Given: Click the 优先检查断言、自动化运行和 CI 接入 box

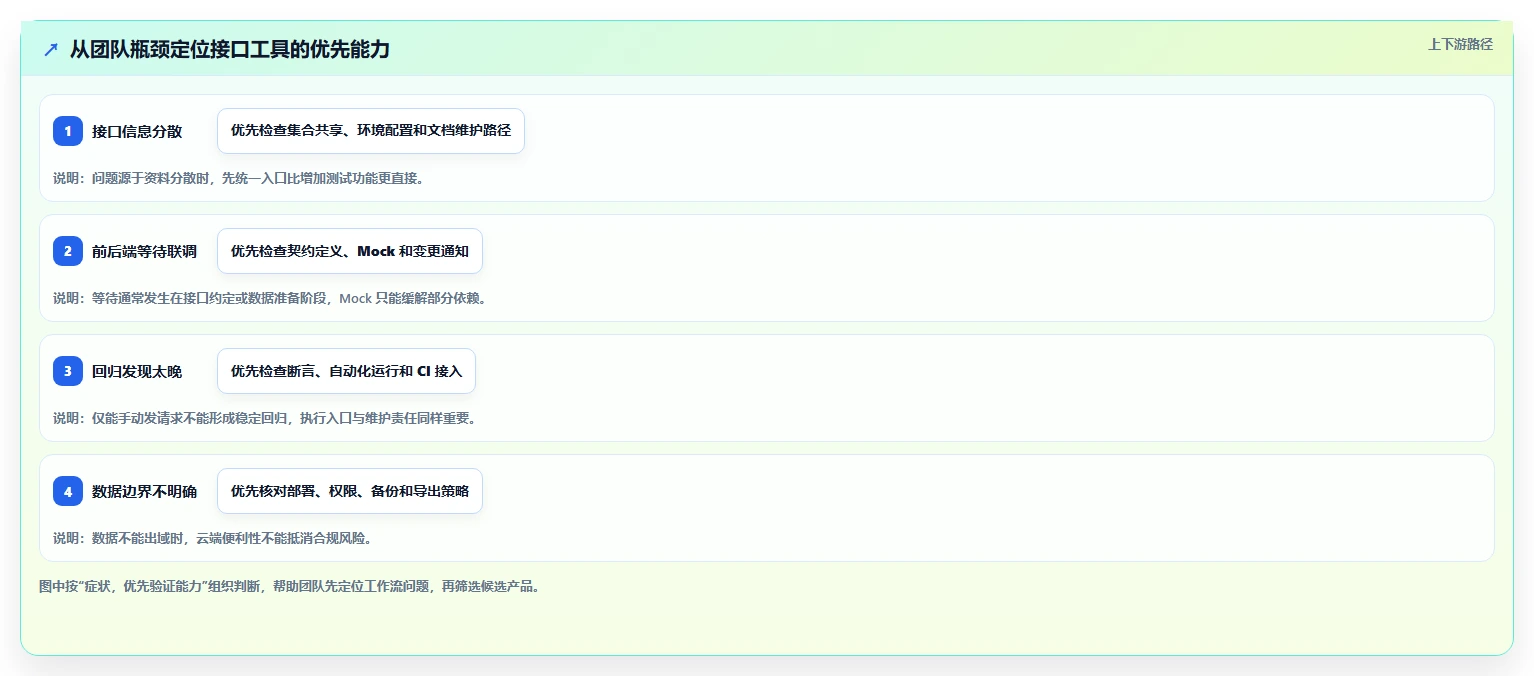Looking at the screenshot, I should tap(346, 371).
